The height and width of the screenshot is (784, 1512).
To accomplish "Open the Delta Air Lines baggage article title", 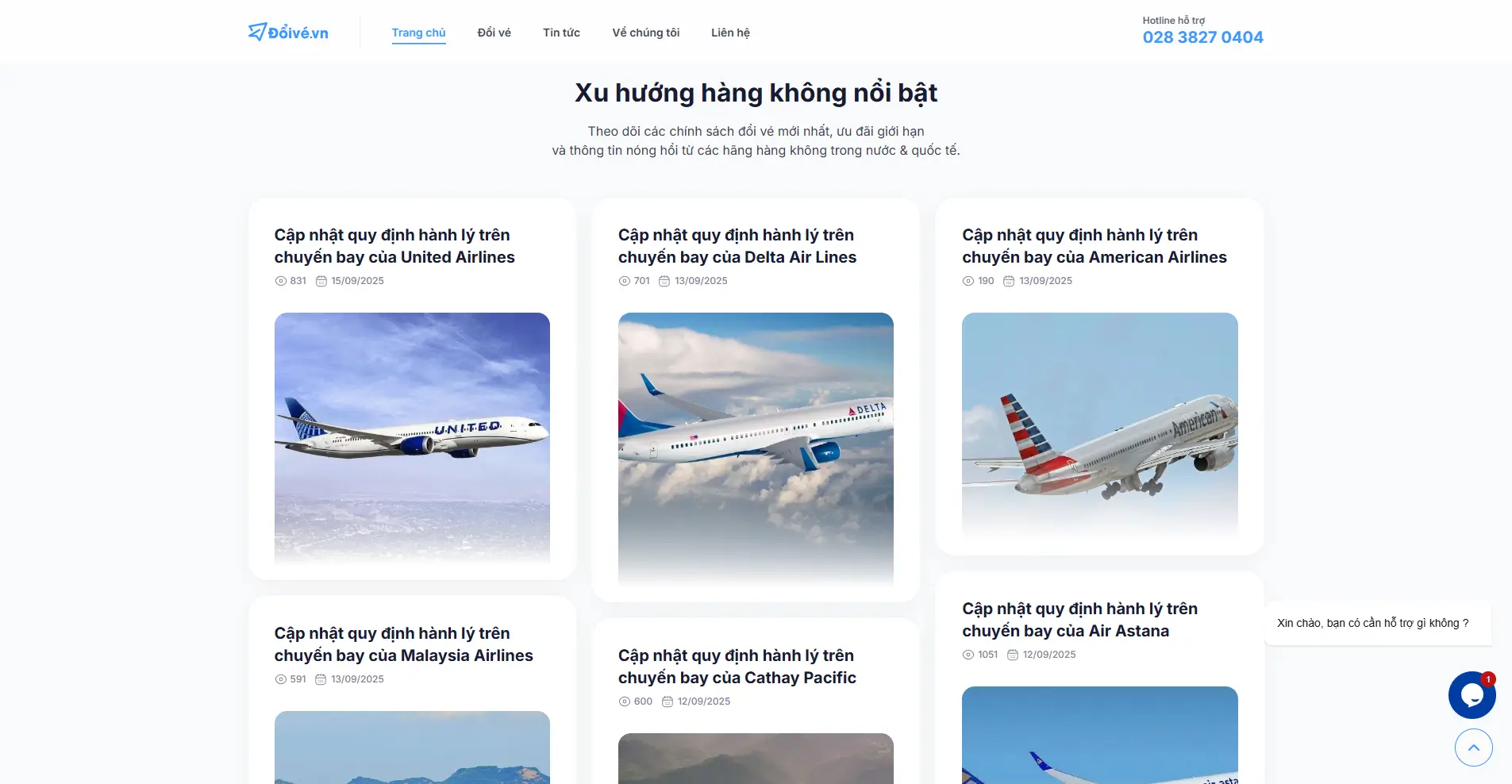I will click(737, 246).
